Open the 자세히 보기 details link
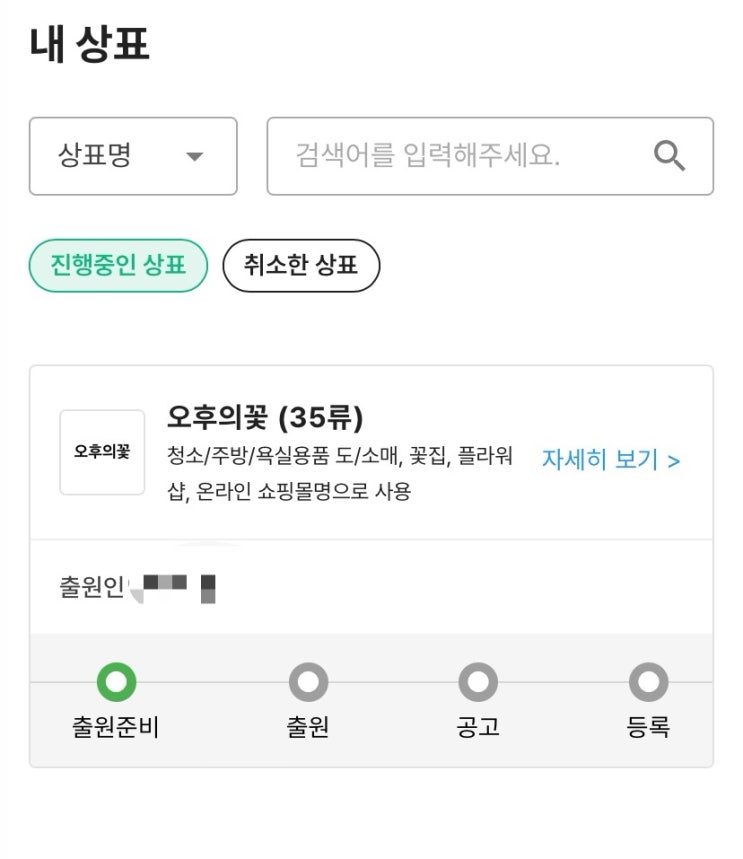This screenshot has height=859, width=743. (x=611, y=460)
